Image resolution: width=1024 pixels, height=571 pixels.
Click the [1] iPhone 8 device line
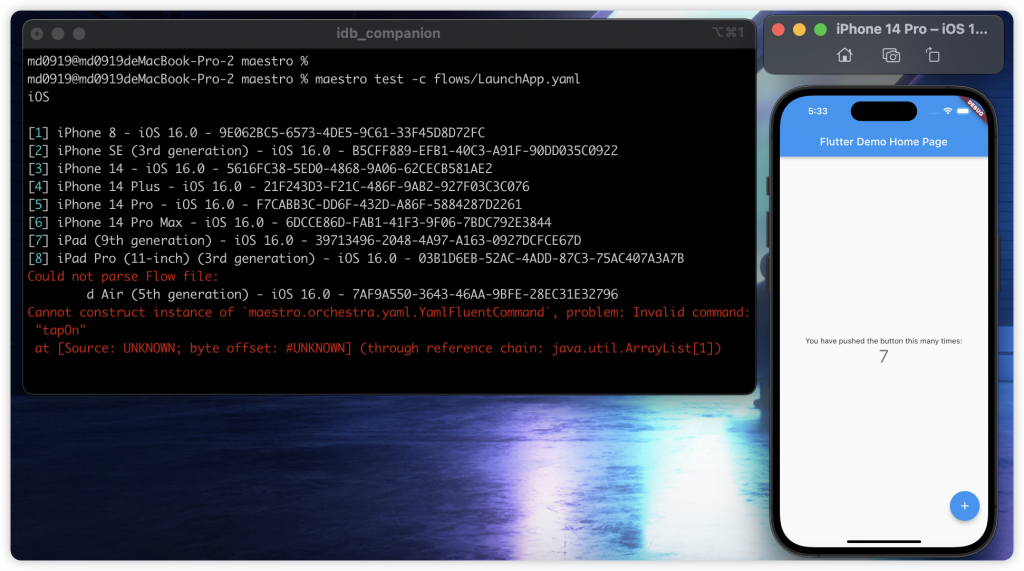coord(256,133)
